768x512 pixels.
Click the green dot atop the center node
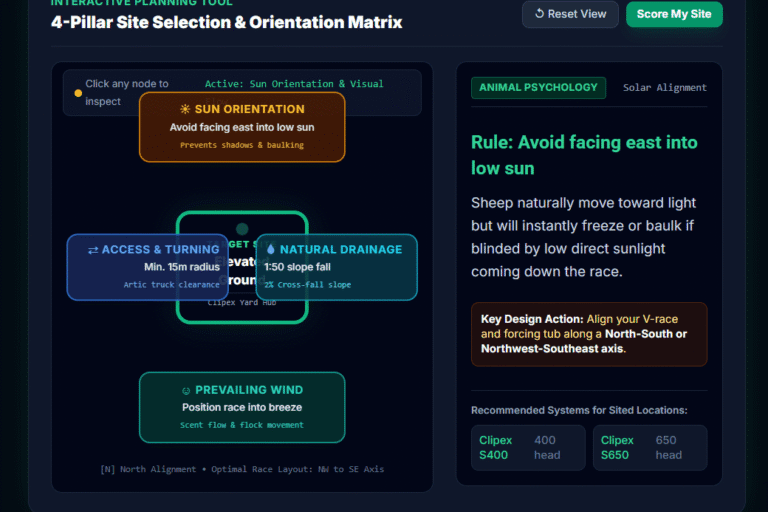242,228
